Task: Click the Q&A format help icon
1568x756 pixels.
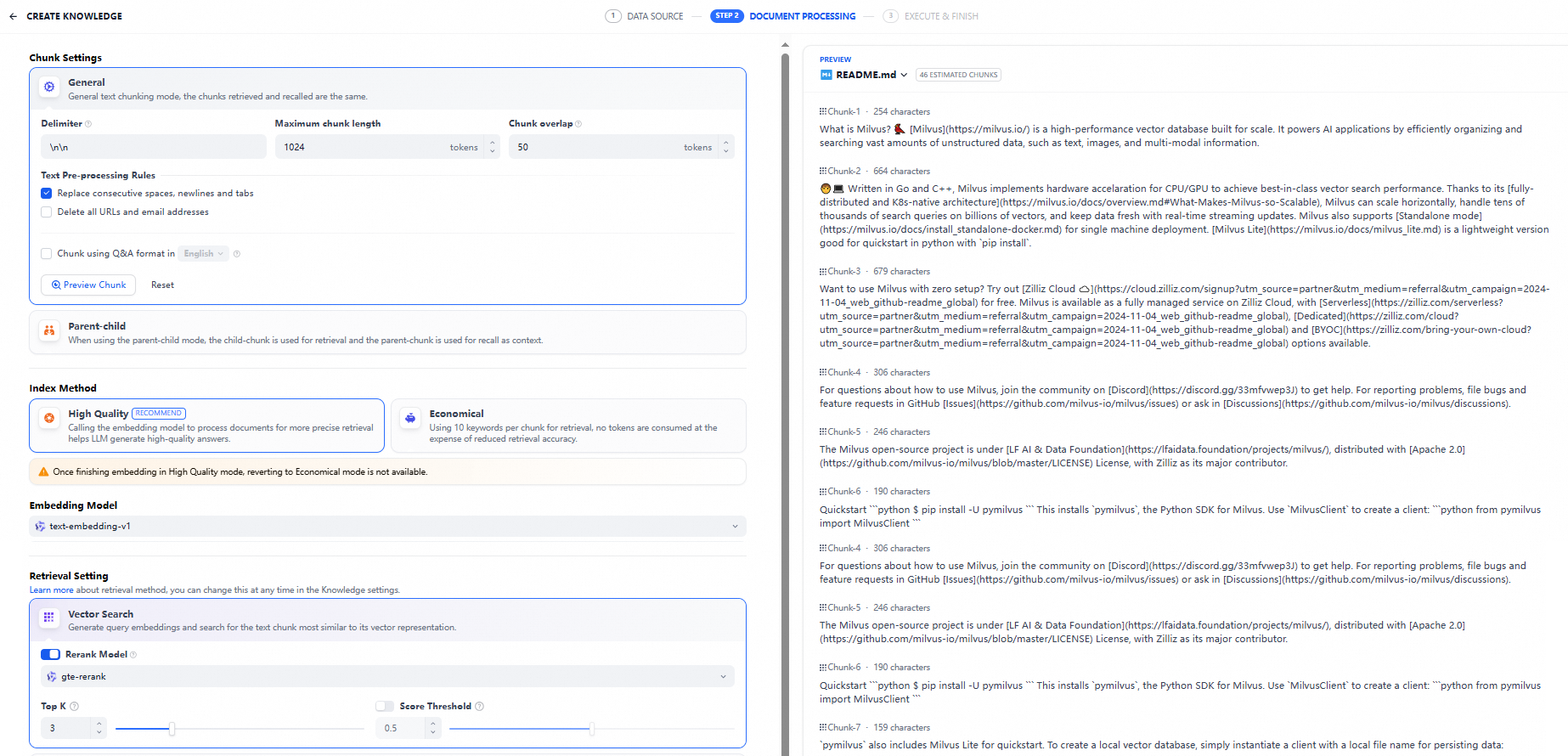Action: coord(237,254)
